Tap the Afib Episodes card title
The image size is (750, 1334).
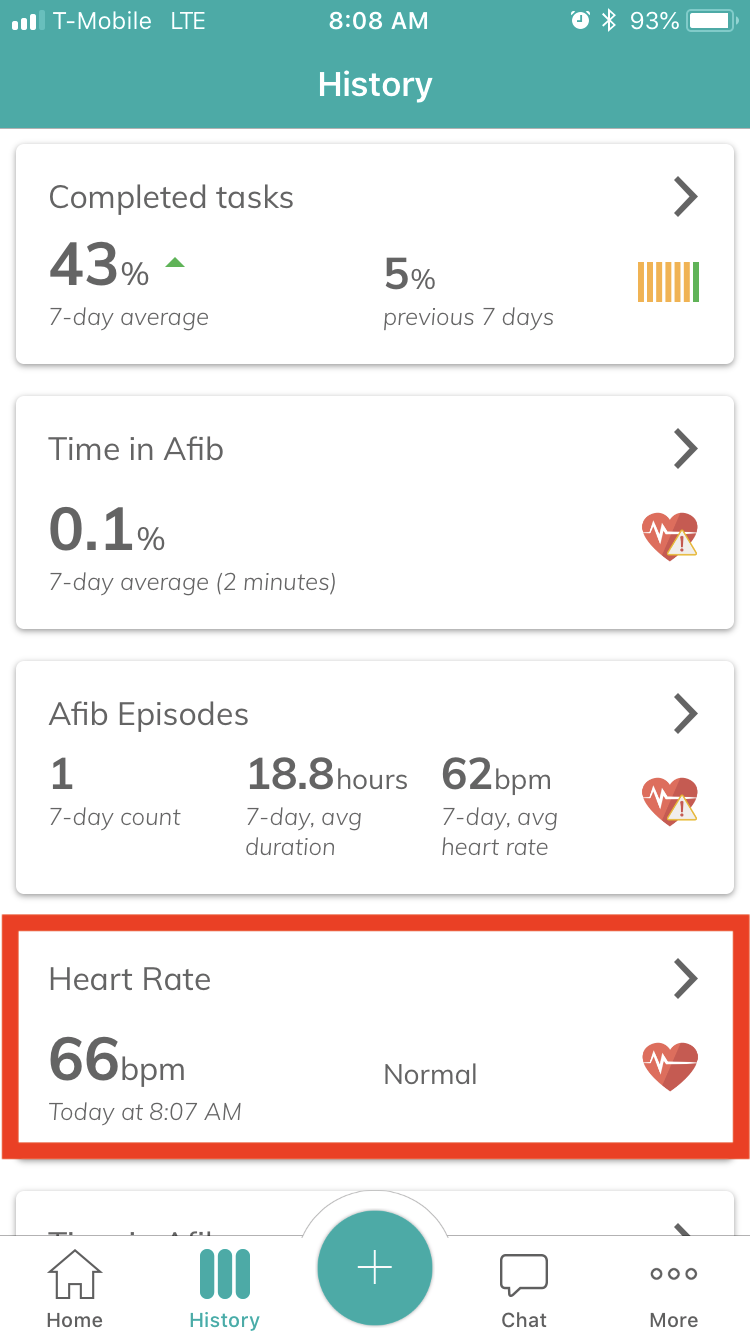[149, 714]
